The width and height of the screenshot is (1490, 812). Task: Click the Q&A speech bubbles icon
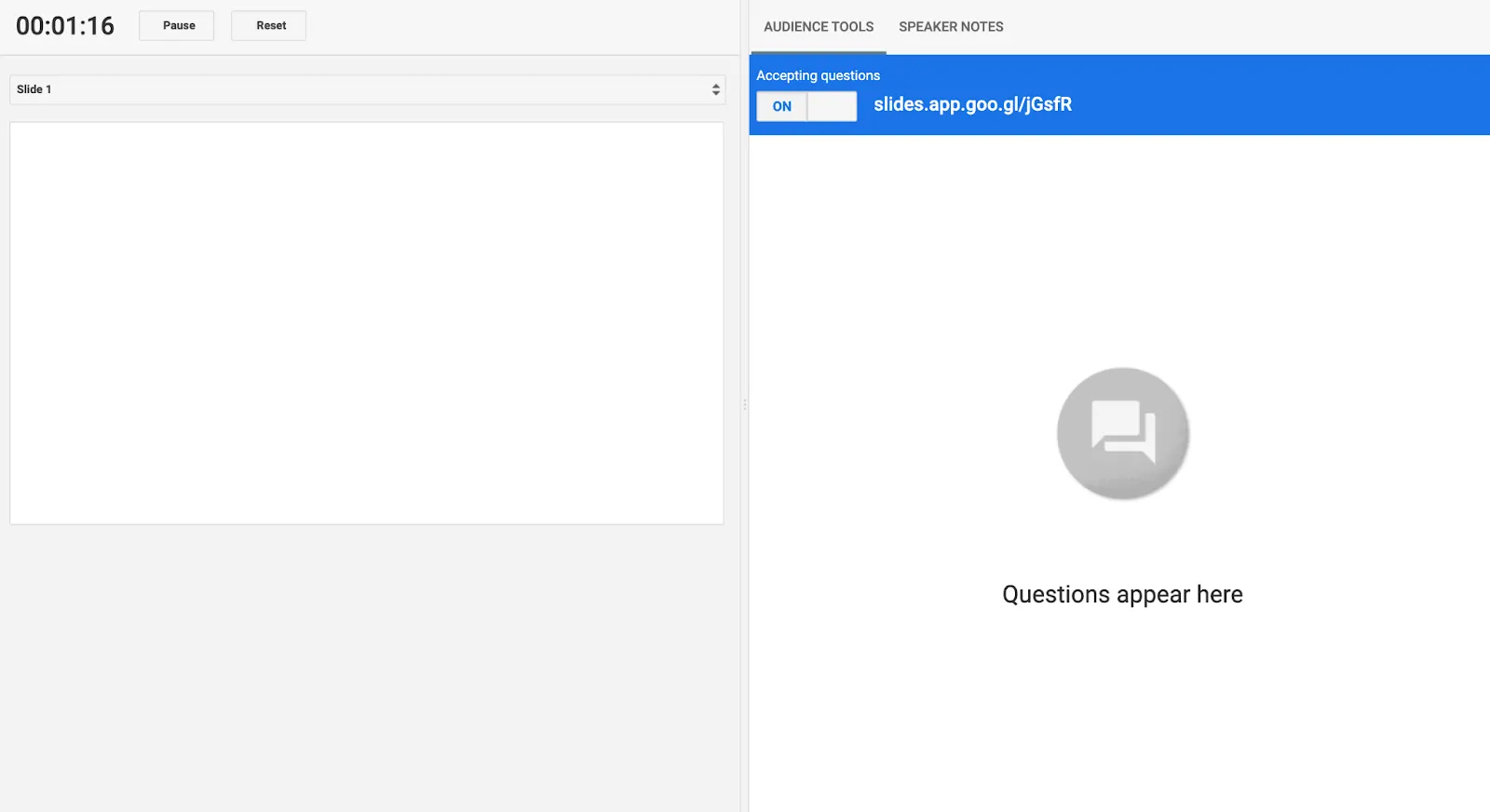tap(1123, 433)
